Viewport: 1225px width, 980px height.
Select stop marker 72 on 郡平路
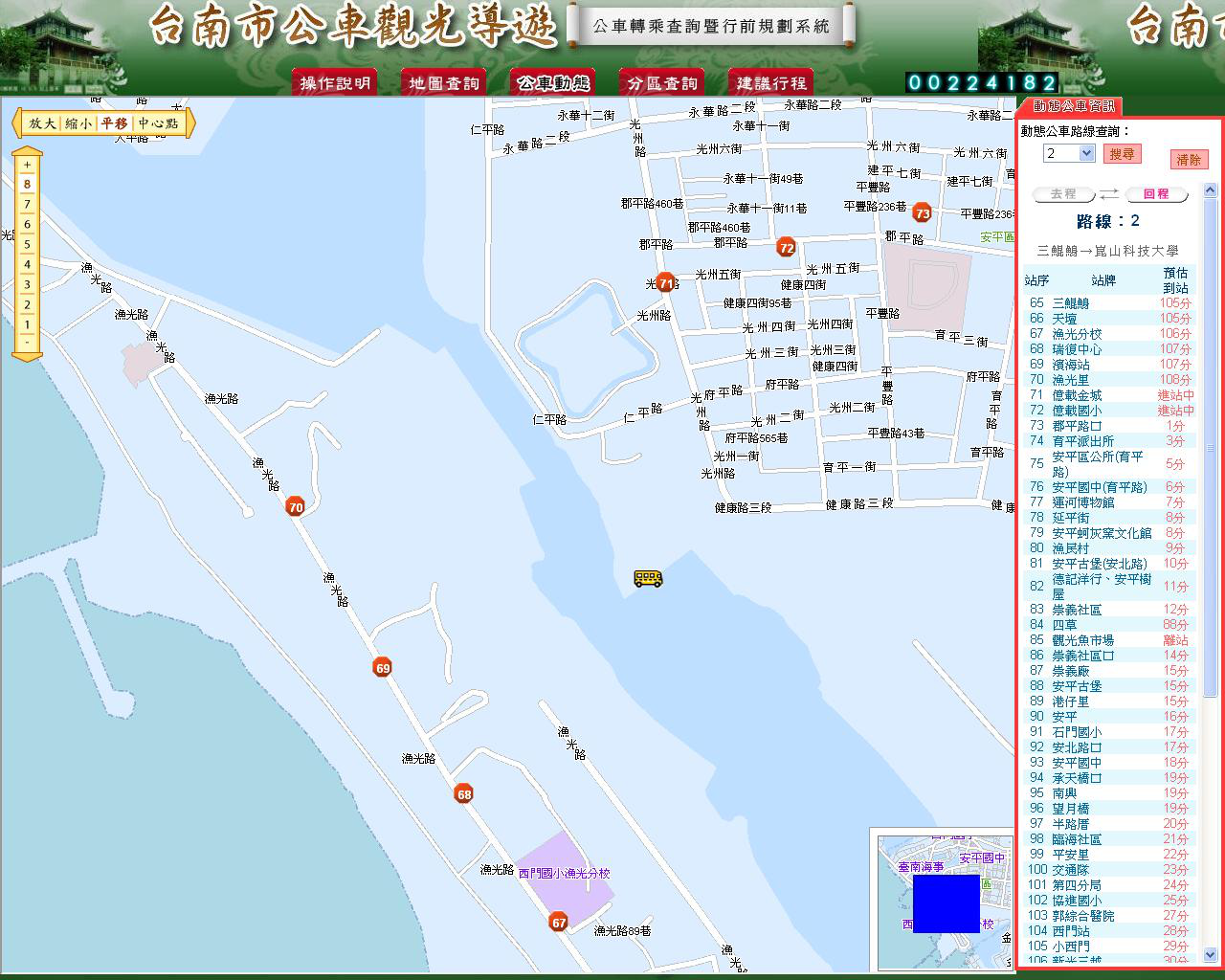click(786, 247)
